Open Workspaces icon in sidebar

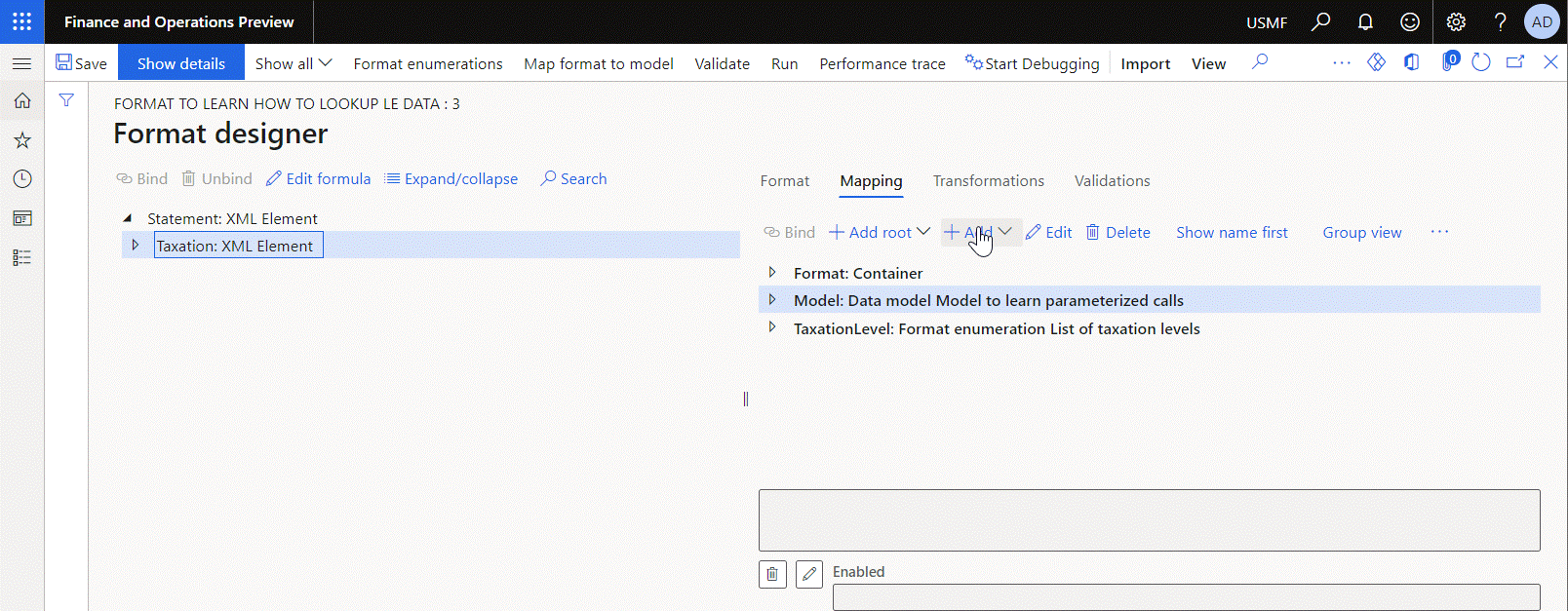click(x=21, y=218)
